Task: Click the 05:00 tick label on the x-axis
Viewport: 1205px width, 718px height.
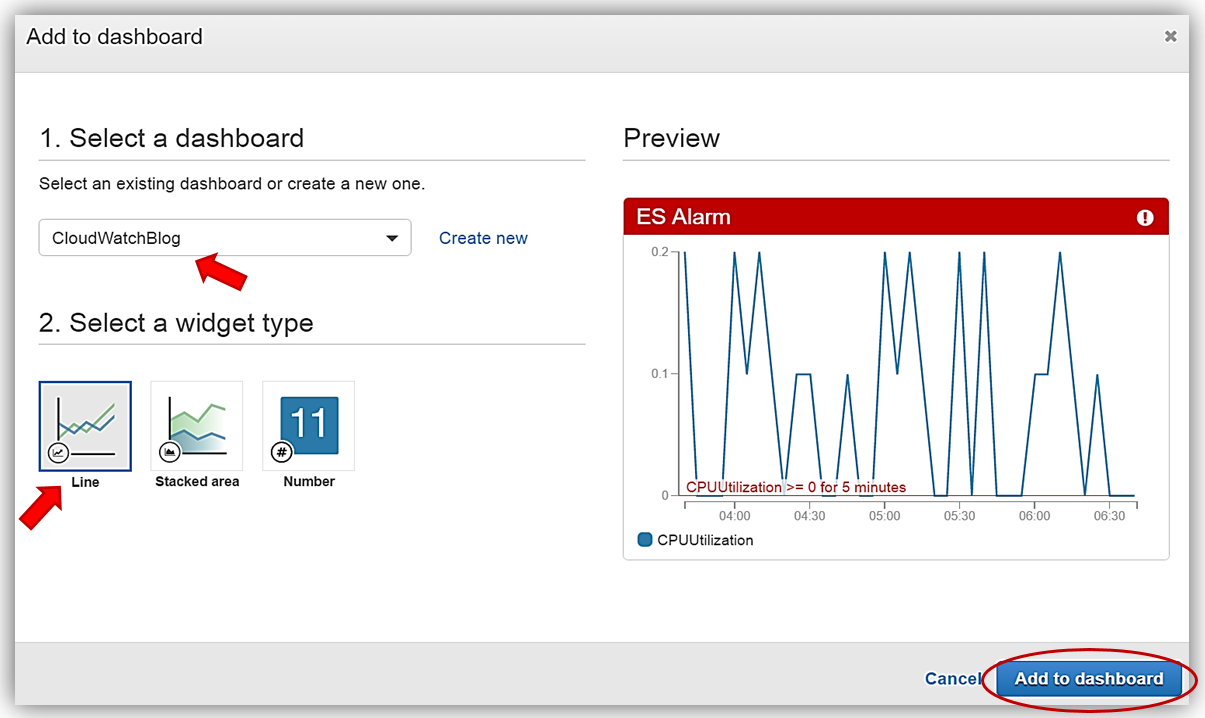Action: tap(884, 516)
